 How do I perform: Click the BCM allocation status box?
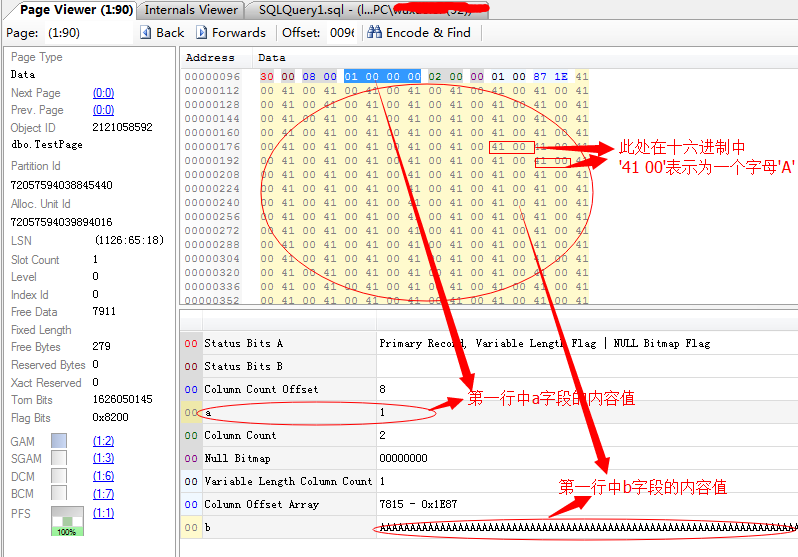pyautogui.click(x=59, y=493)
